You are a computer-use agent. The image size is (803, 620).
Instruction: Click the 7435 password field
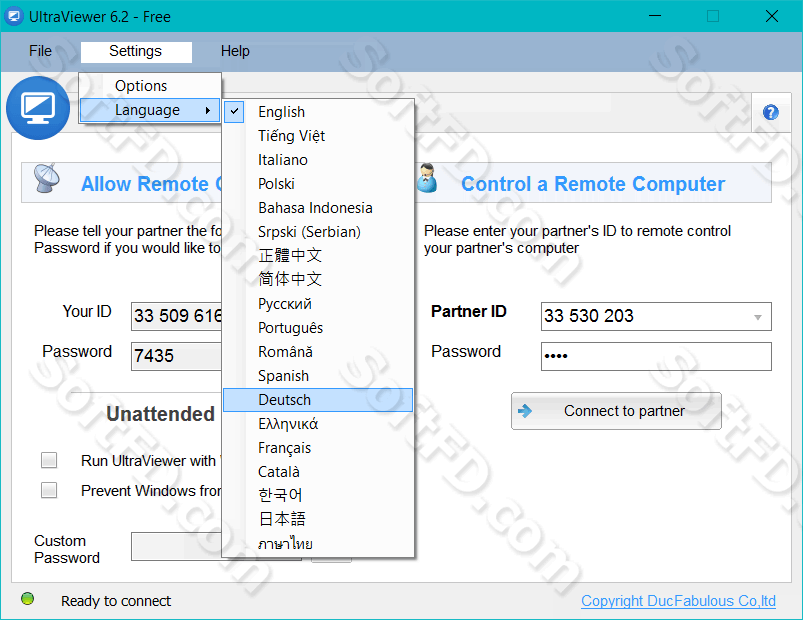click(177, 356)
